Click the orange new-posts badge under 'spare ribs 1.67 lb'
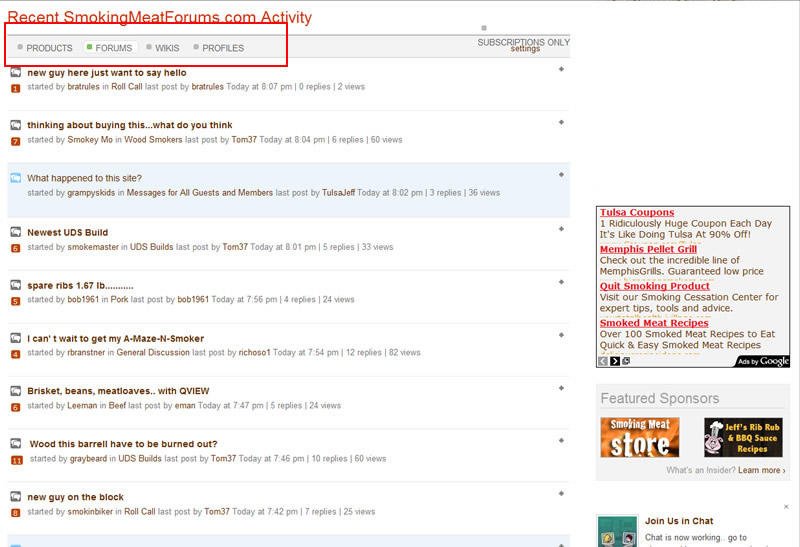The height and width of the screenshot is (547, 800). point(15,301)
